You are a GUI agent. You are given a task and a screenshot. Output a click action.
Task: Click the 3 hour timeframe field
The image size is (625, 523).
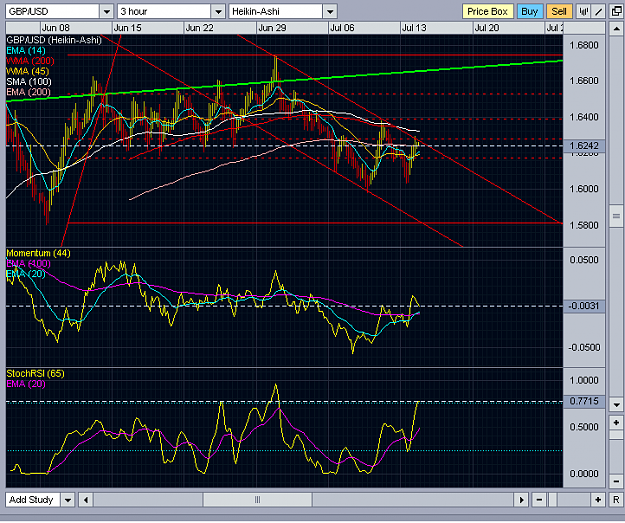(x=164, y=12)
